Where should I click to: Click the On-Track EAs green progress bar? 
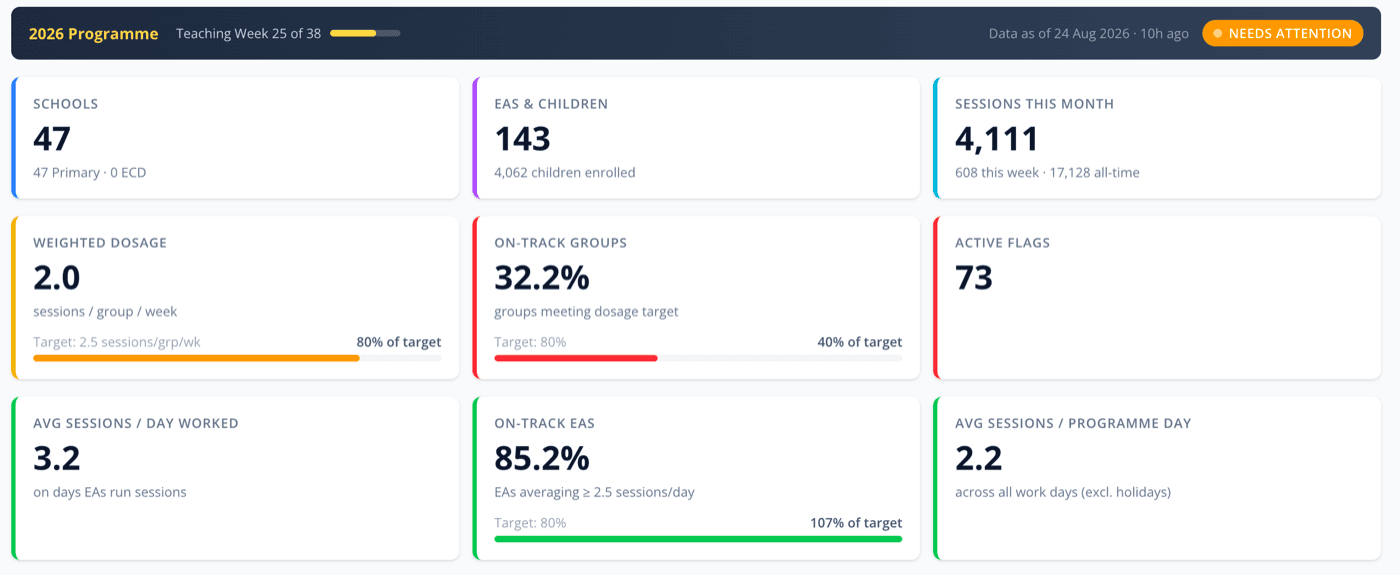pyautogui.click(x=698, y=538)
